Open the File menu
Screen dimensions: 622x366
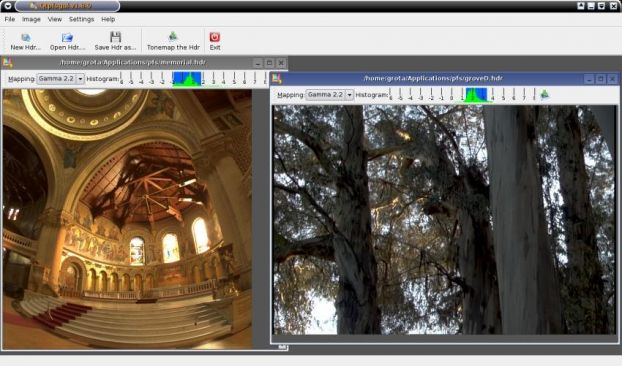click(10, 19)
